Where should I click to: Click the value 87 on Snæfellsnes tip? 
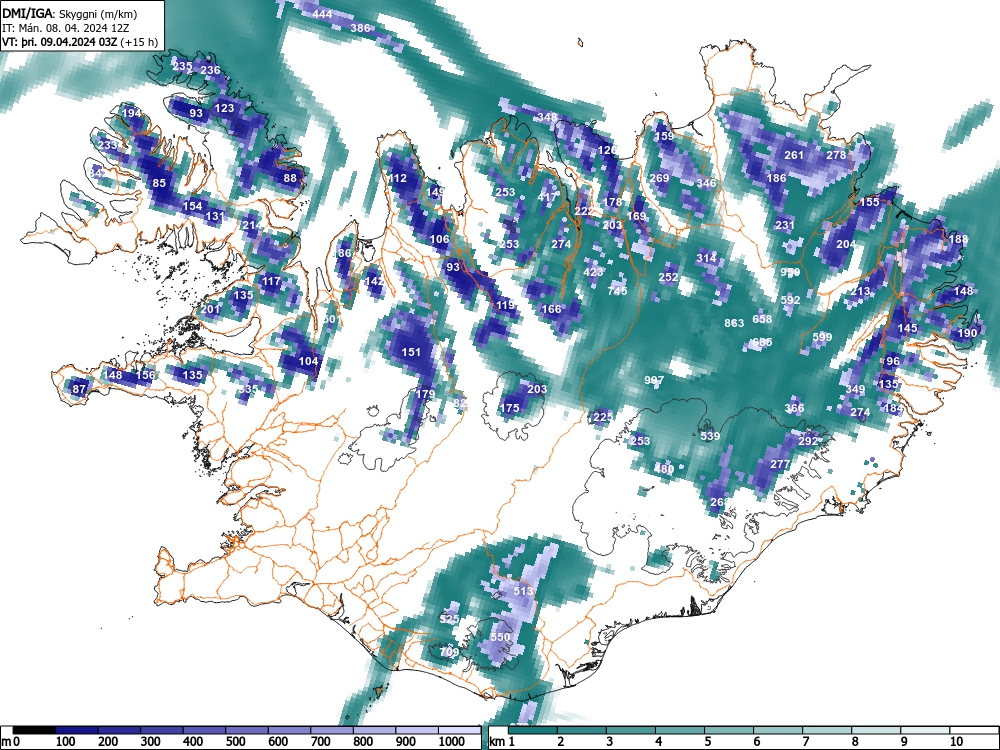click(x=79, y=388)
